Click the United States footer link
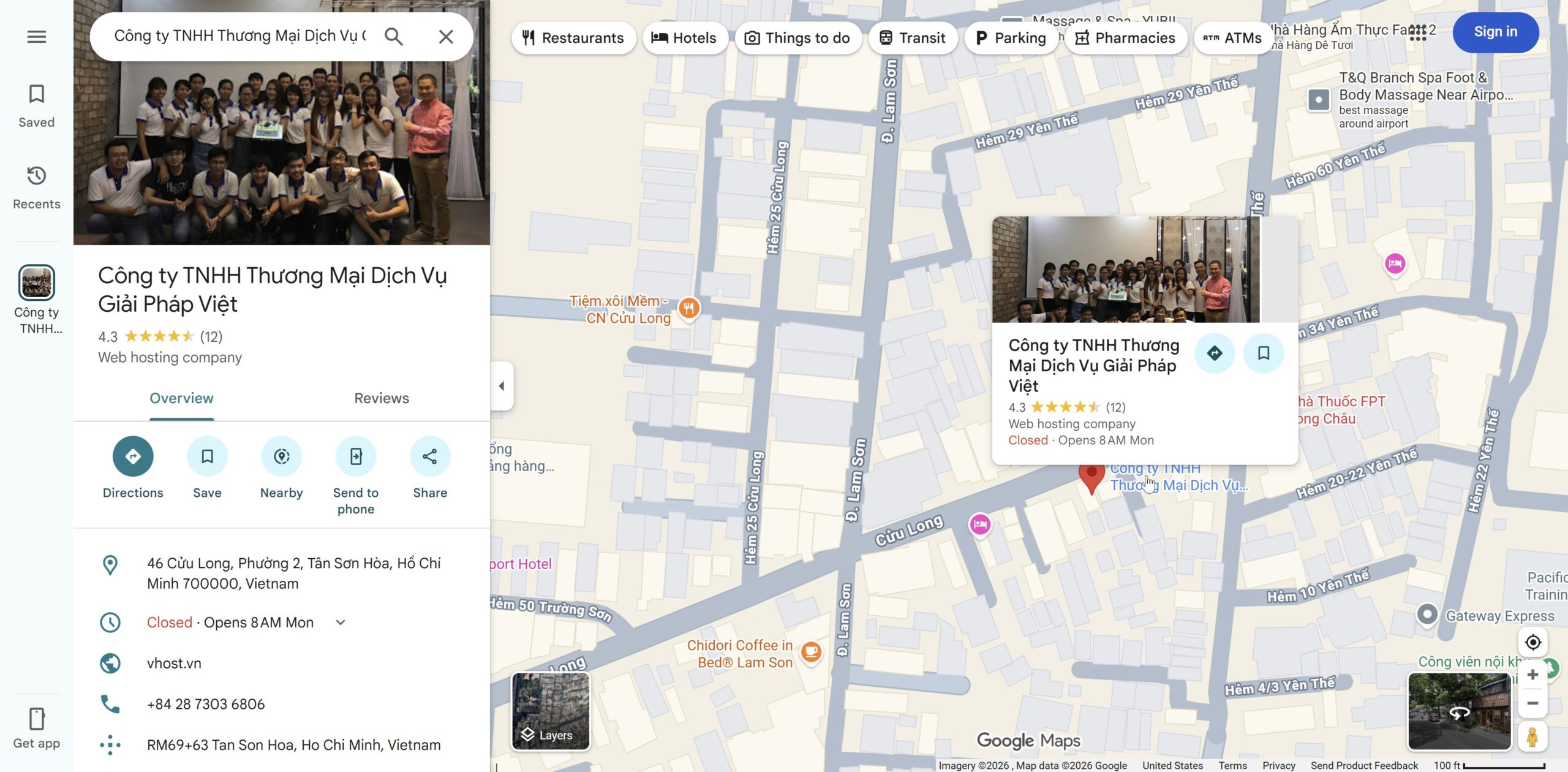The width and height of the screenshot is (1568, 772). [x=1172, y=765]
